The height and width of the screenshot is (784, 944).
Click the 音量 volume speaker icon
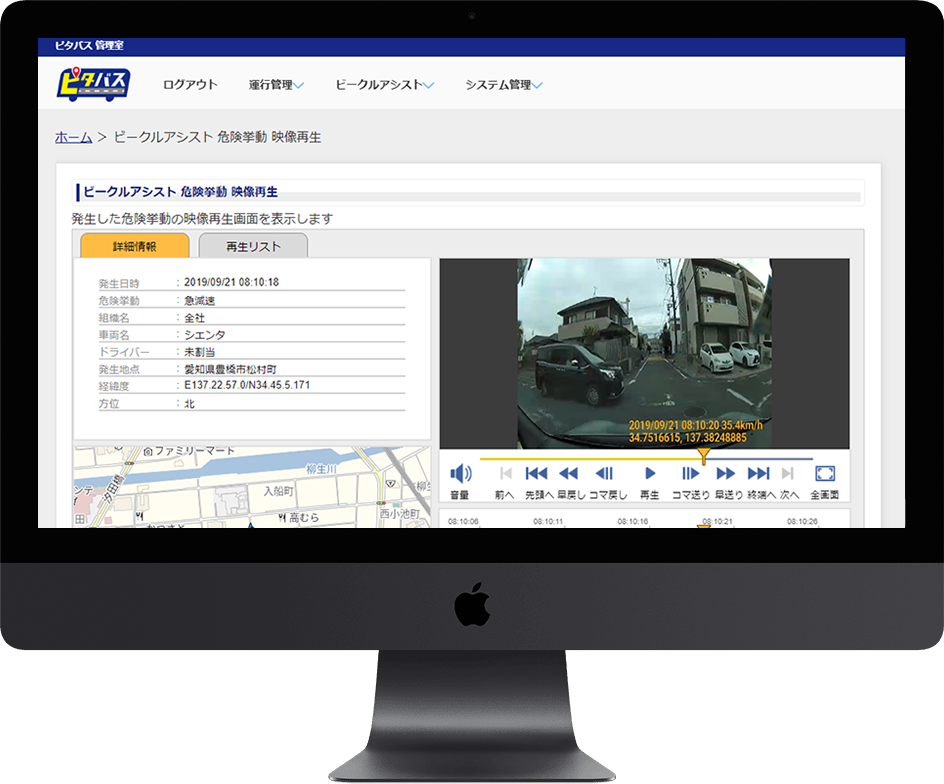click(460, 474)
